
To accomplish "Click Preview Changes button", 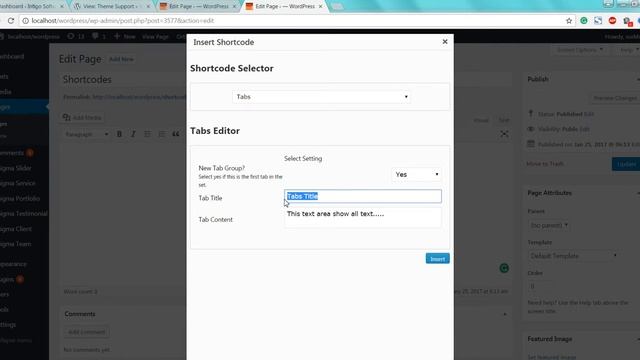I will [x=615, y=98].
